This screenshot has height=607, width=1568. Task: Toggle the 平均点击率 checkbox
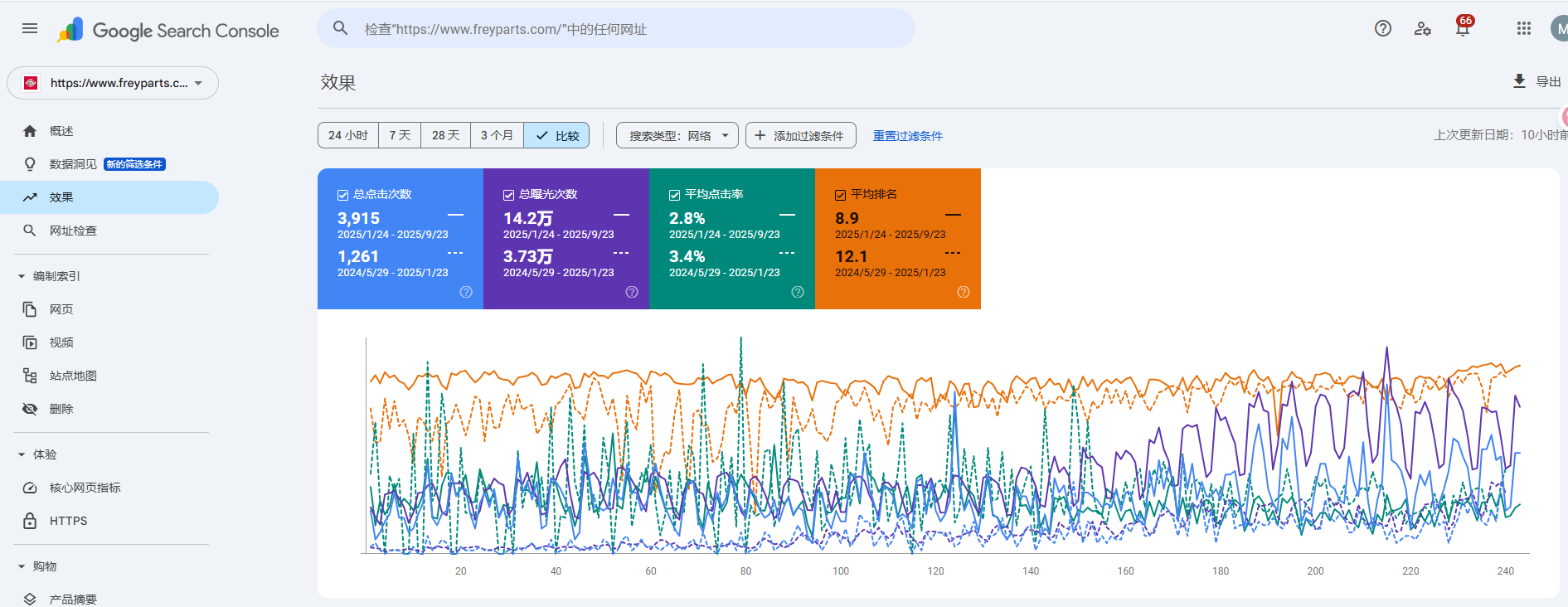click(x=674, y=195)
